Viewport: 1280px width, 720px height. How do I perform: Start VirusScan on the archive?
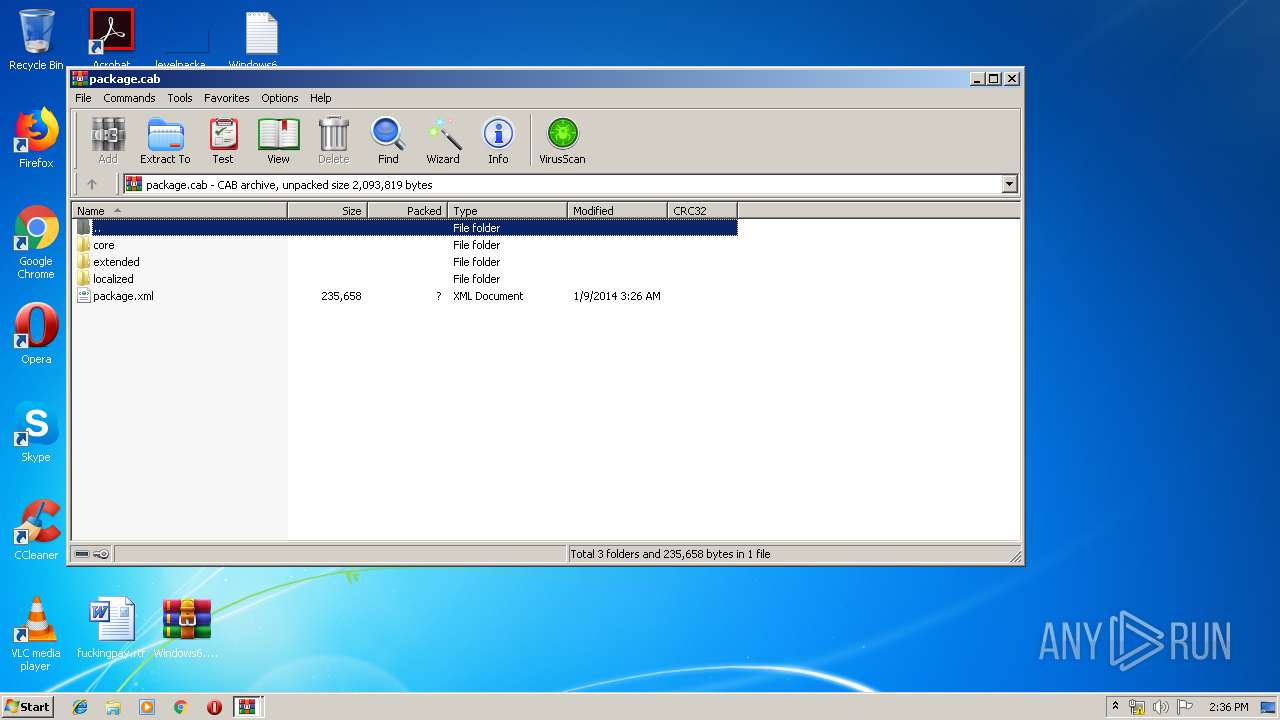(x=562, y=140)
